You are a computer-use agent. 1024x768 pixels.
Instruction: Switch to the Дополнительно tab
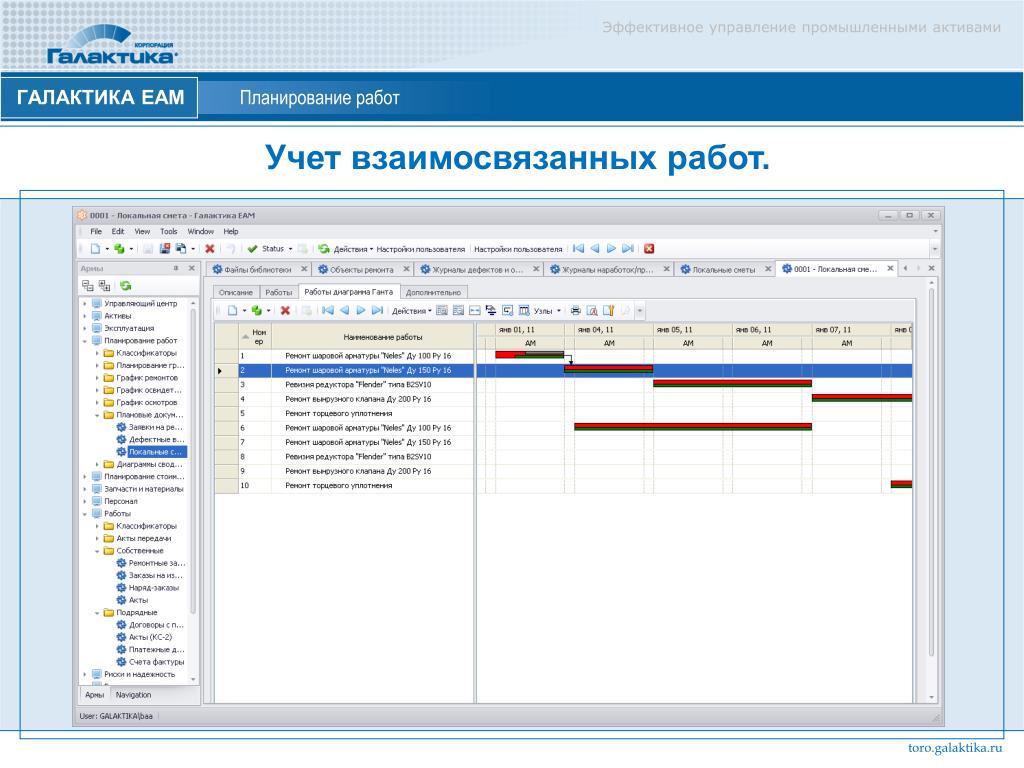433,292
